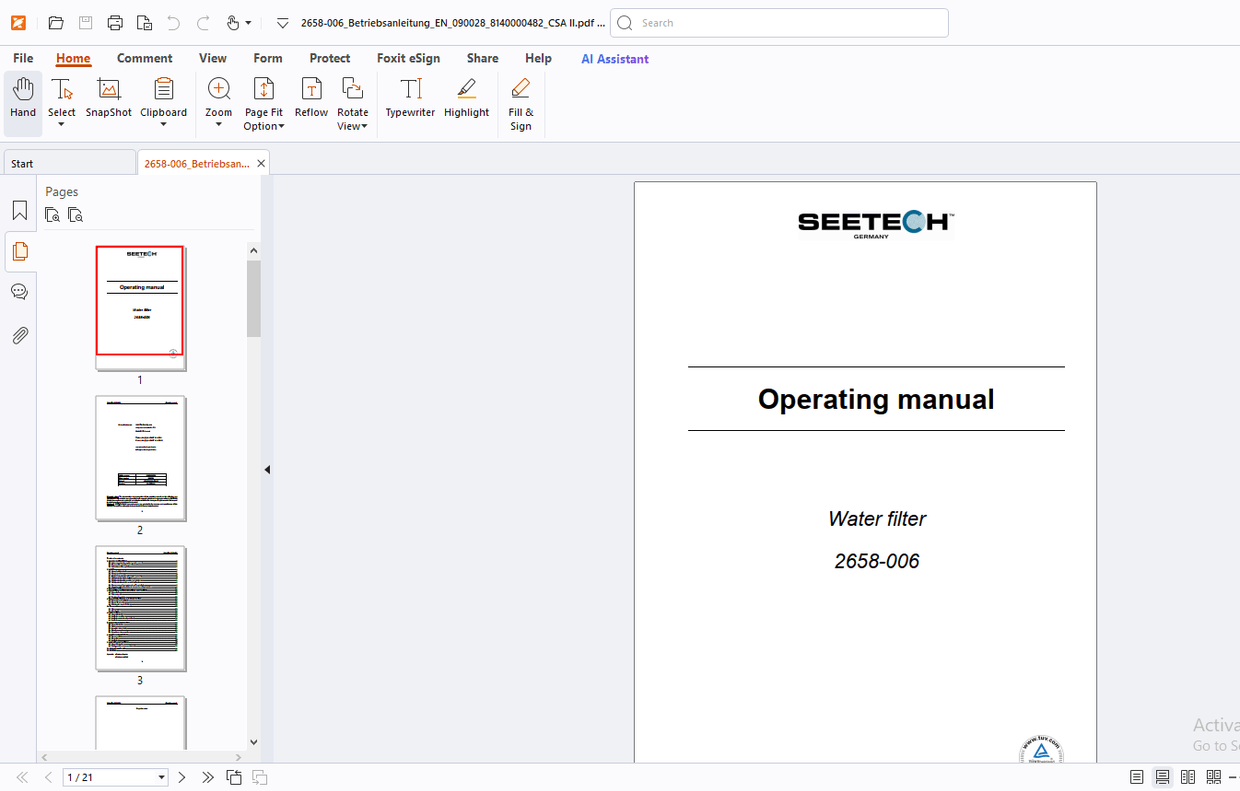This screenshot has width=1240, height=791.
Task: Switch to the Comment ribbon tab
Action: click(x=144, y=58)
